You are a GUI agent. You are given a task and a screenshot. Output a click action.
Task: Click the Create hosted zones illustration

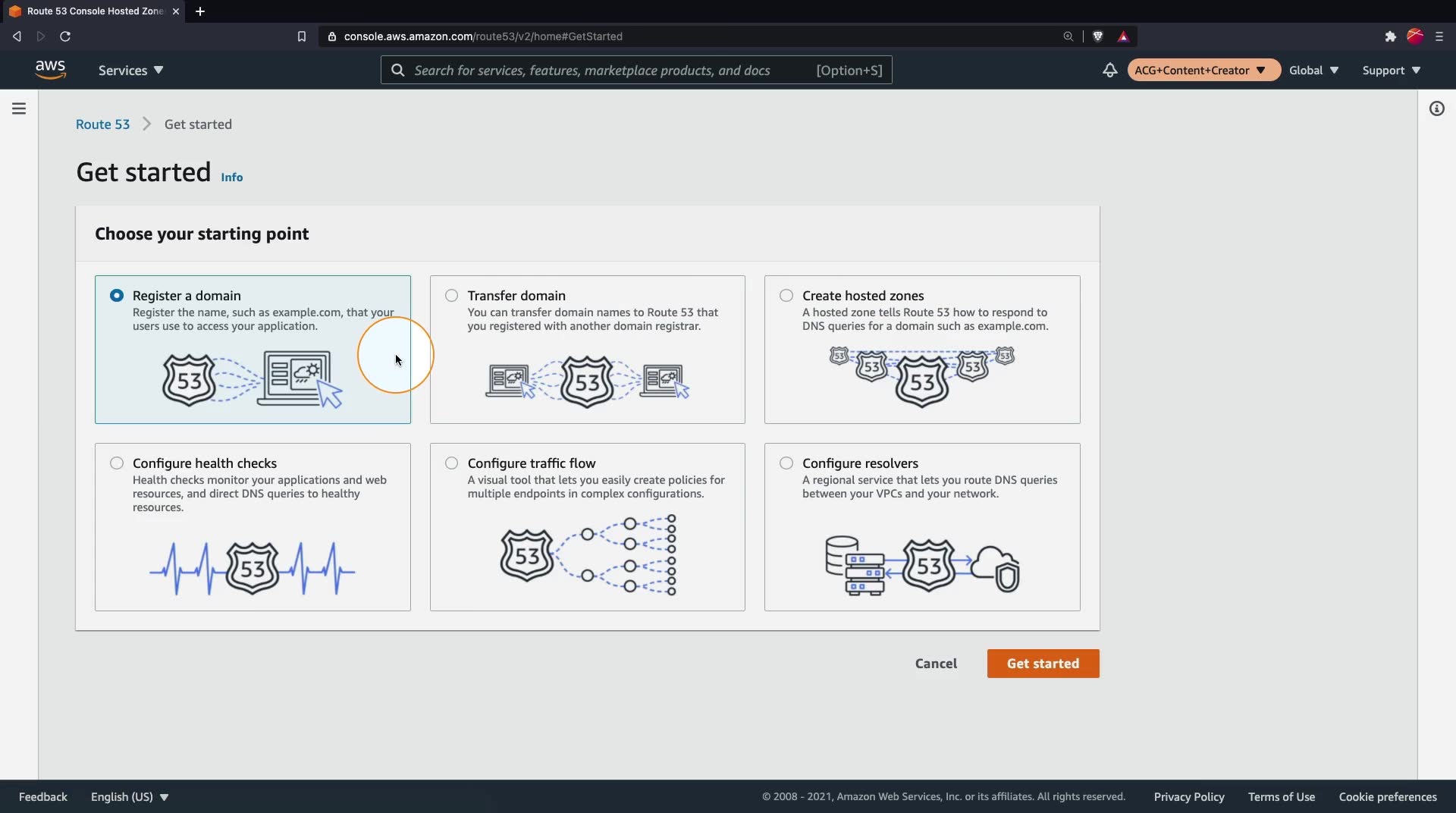(922, 376)
